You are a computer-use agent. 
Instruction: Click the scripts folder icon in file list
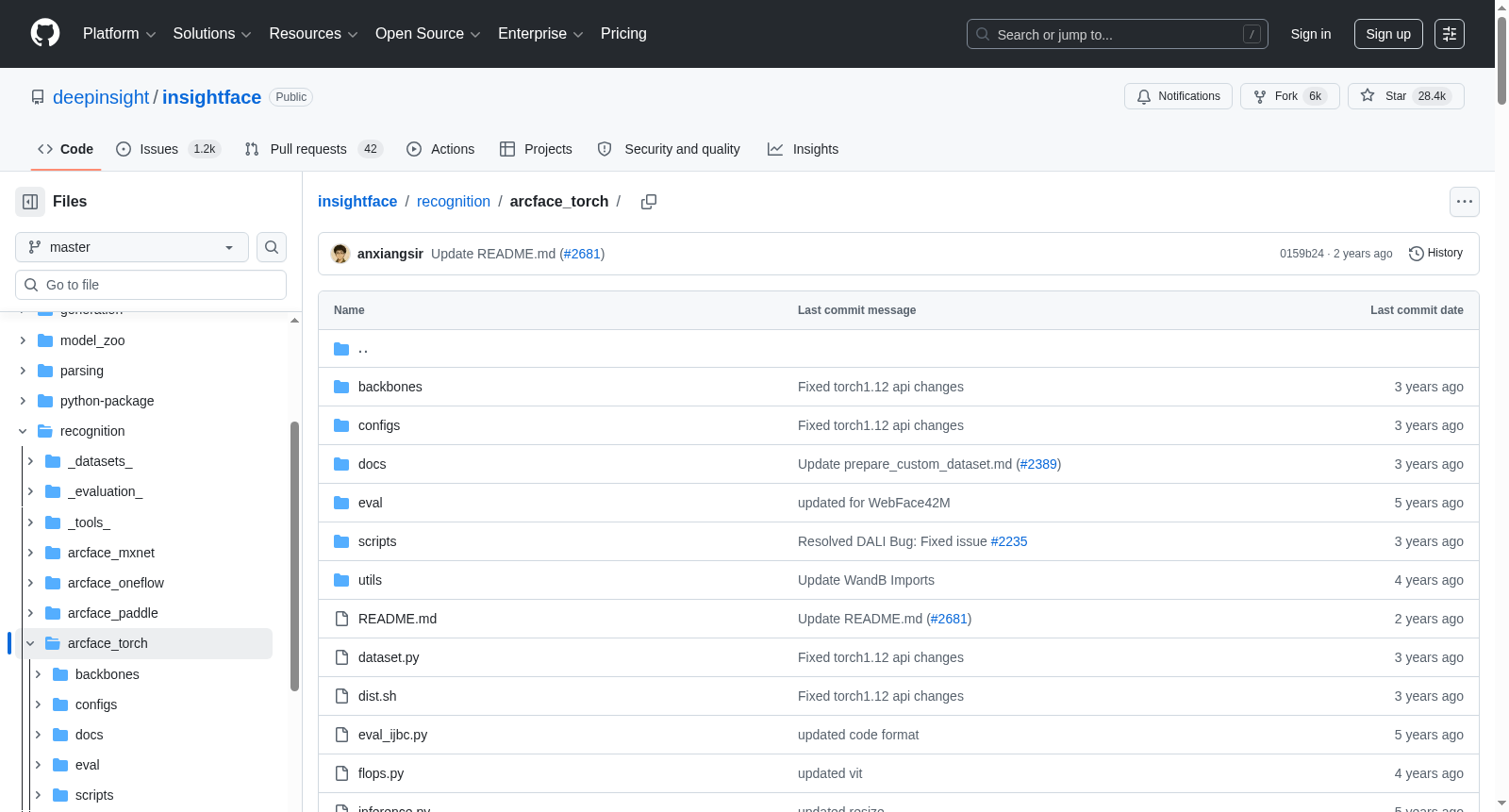pyautogui.click(x=341, y=541)
